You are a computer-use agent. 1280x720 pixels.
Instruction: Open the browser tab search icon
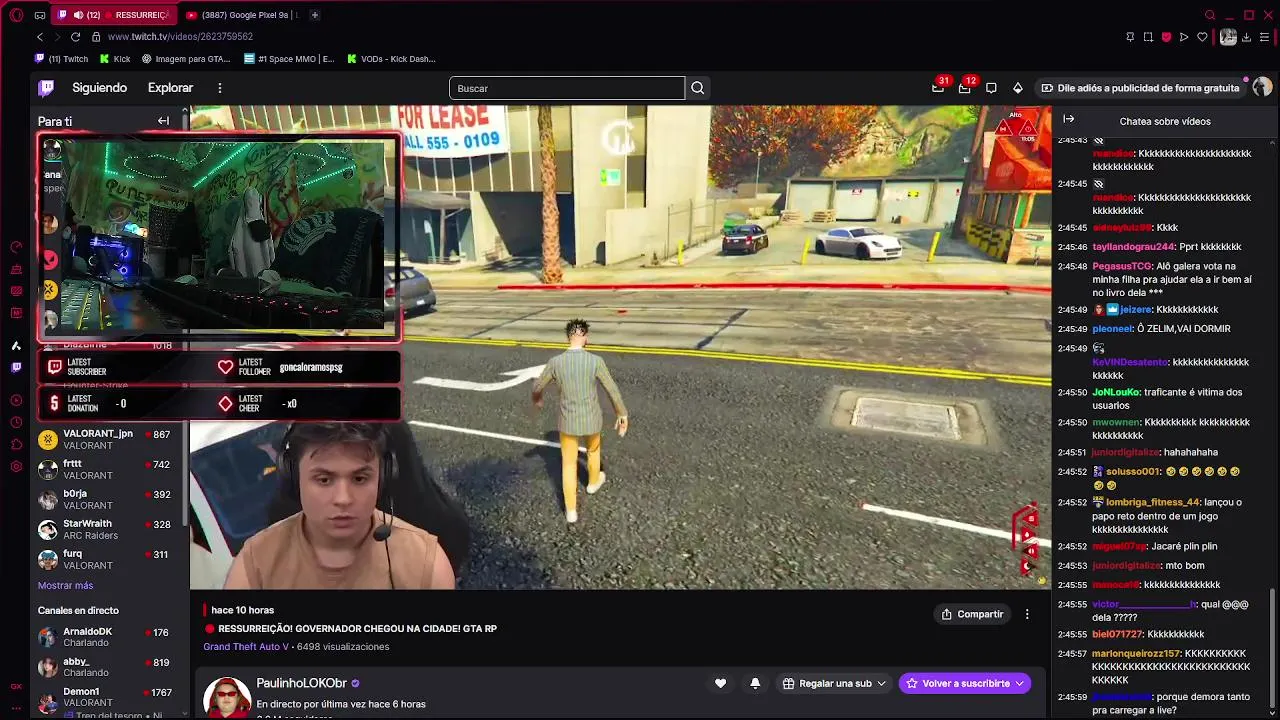1210,15
